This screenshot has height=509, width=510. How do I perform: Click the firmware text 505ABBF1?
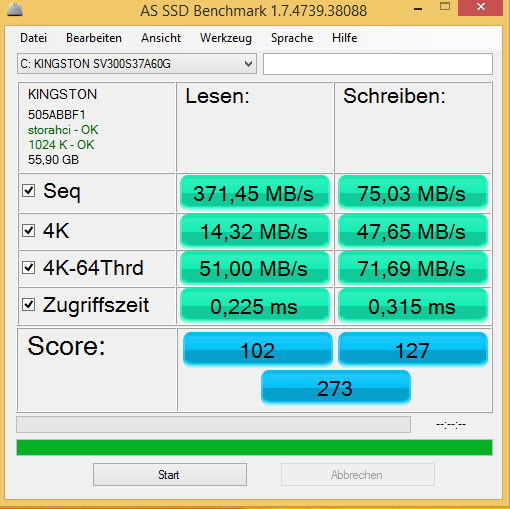coord(57,115)
